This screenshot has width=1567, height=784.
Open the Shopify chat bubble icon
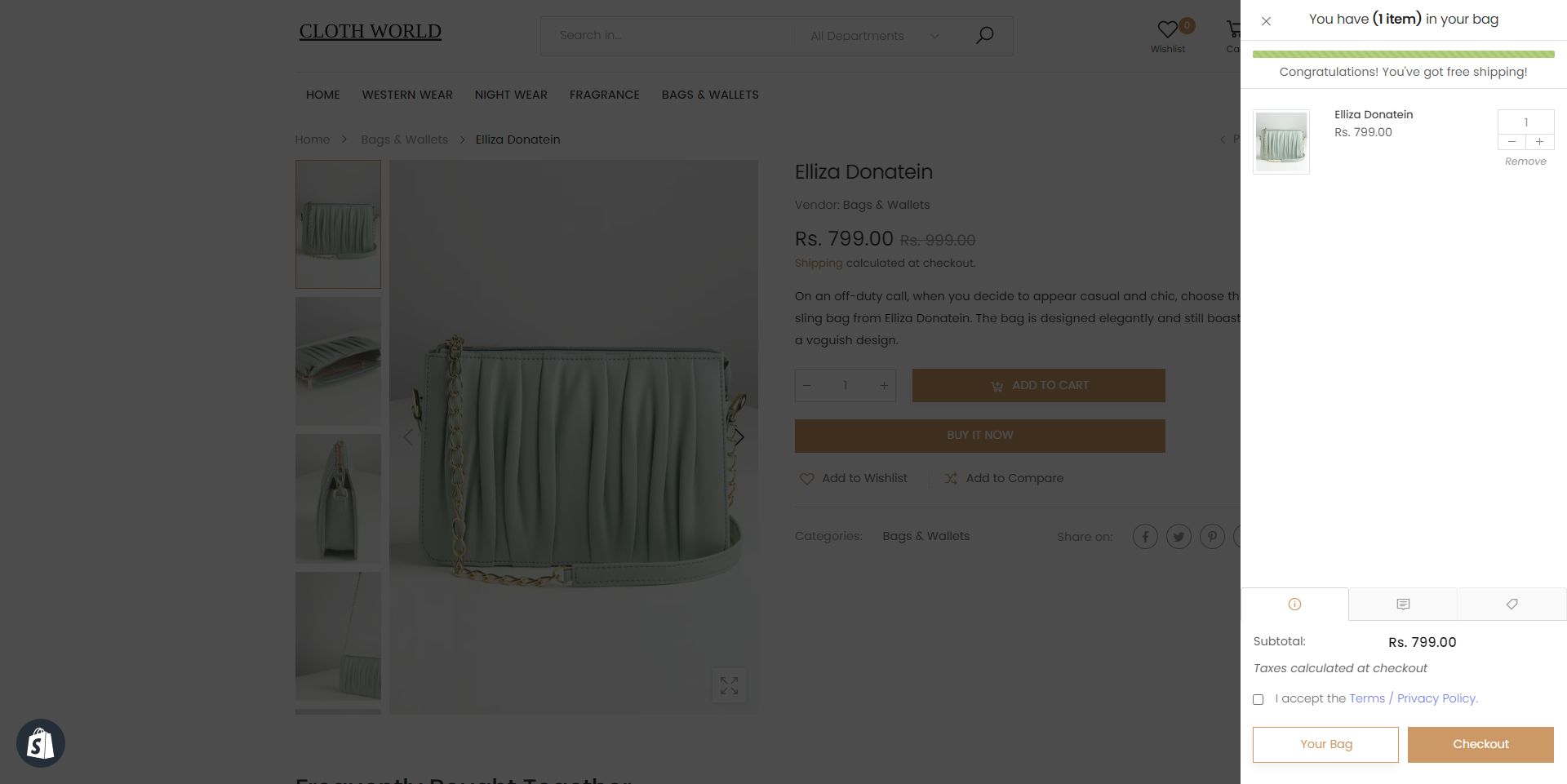[41, 743]
